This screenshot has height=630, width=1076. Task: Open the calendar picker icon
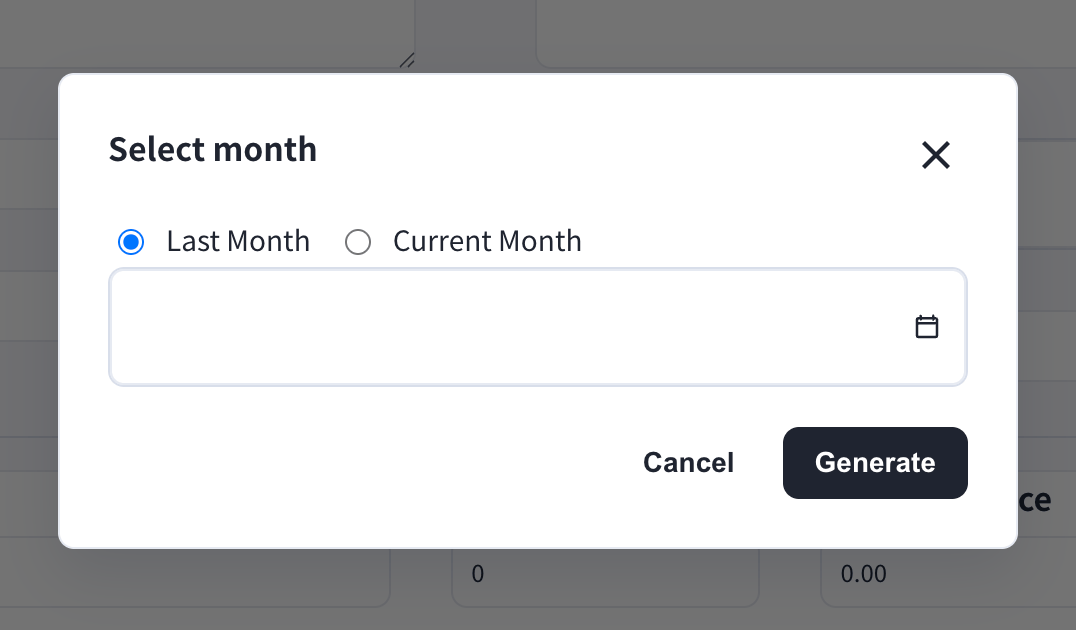tap(926, 327)
